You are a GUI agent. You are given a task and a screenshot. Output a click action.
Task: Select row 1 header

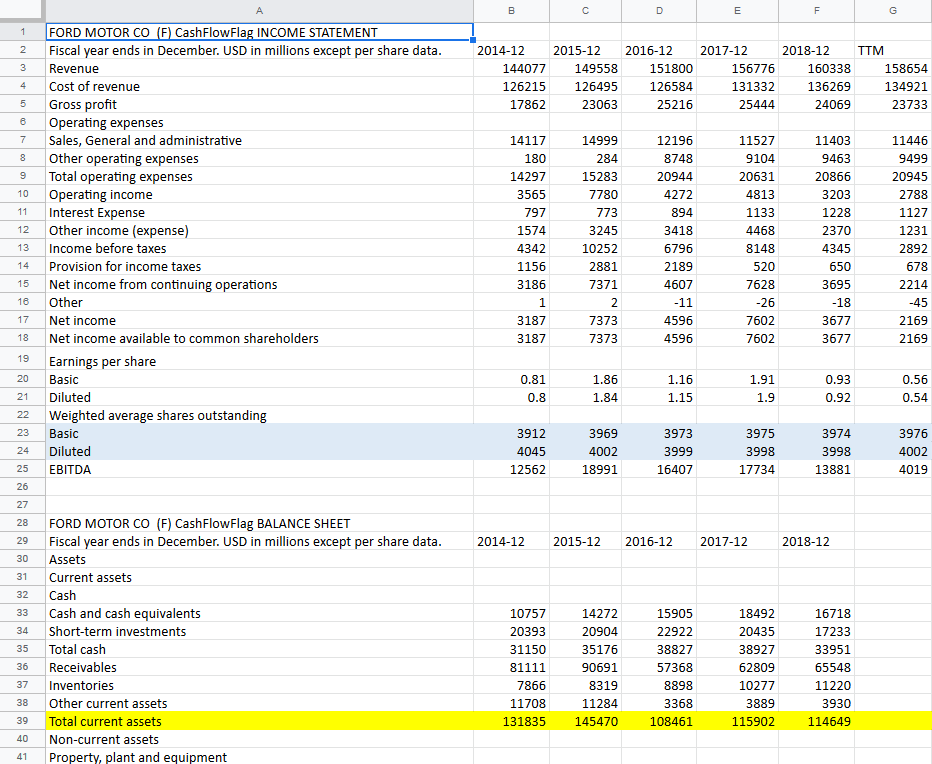24,32
